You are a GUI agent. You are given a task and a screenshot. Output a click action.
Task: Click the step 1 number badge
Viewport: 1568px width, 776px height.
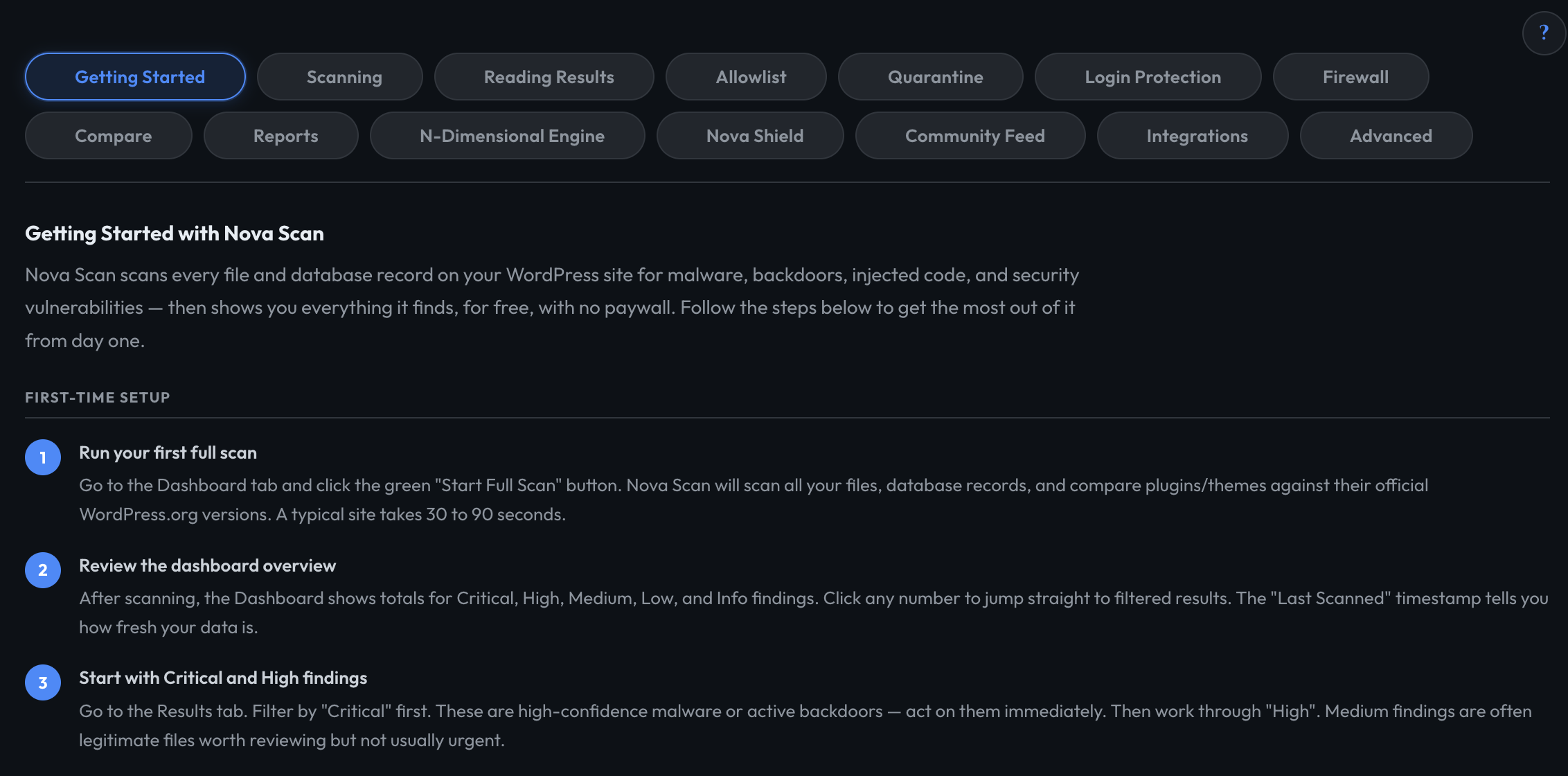coord(43,457)
